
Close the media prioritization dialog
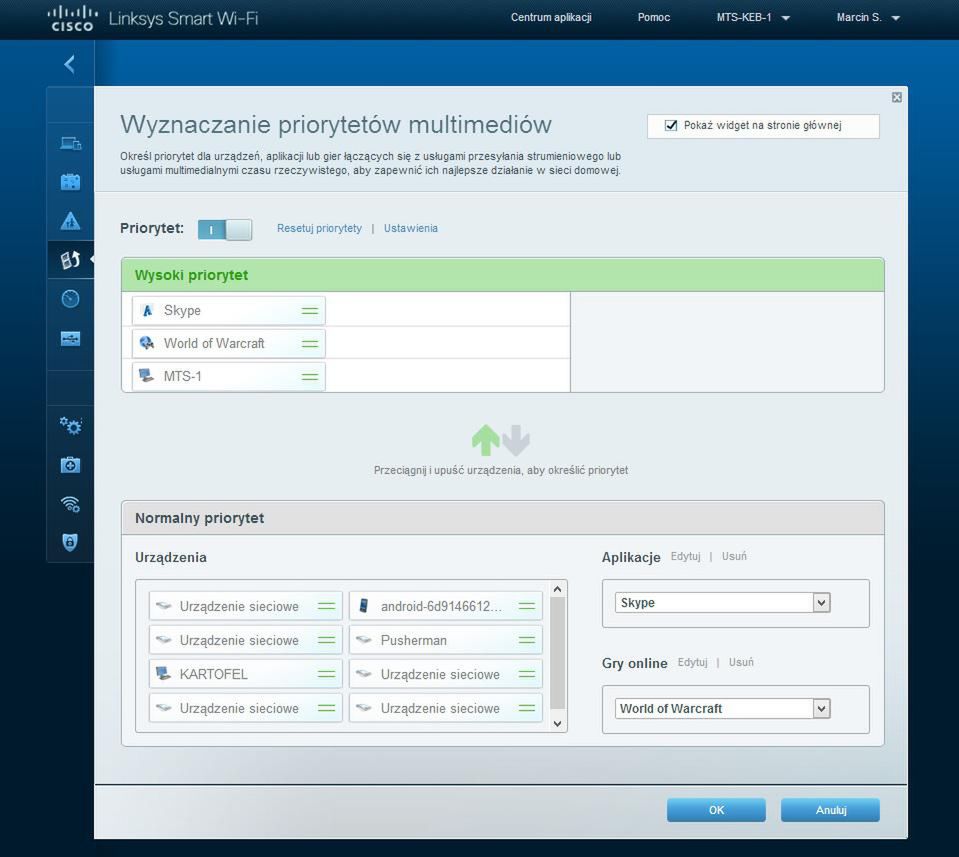(897, 97)
